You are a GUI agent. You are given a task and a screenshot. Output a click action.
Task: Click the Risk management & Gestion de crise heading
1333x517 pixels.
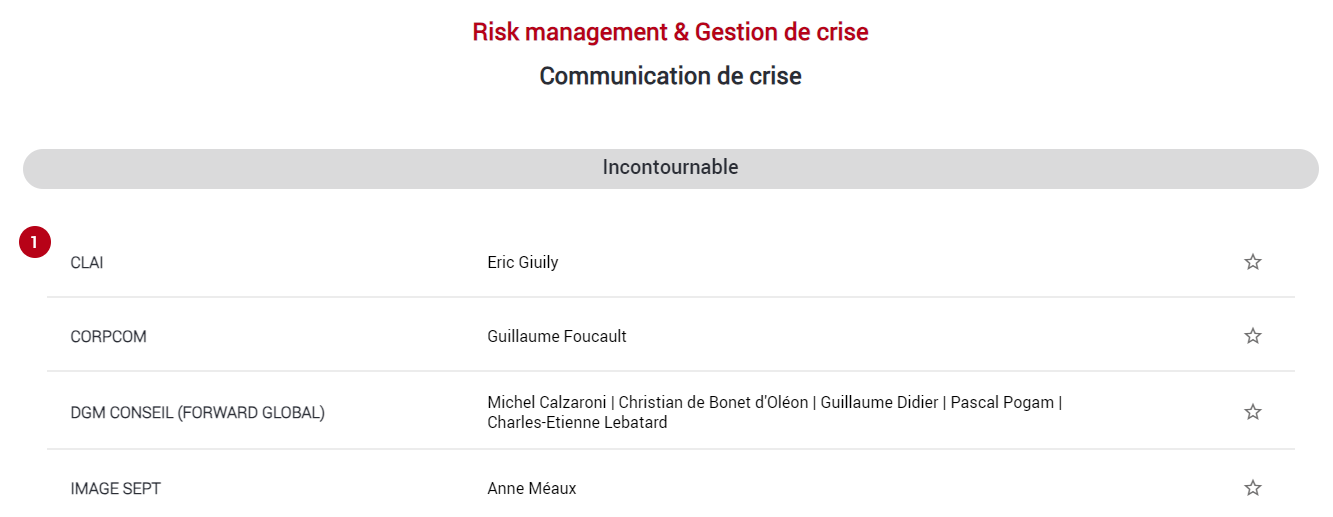[670, 32]
